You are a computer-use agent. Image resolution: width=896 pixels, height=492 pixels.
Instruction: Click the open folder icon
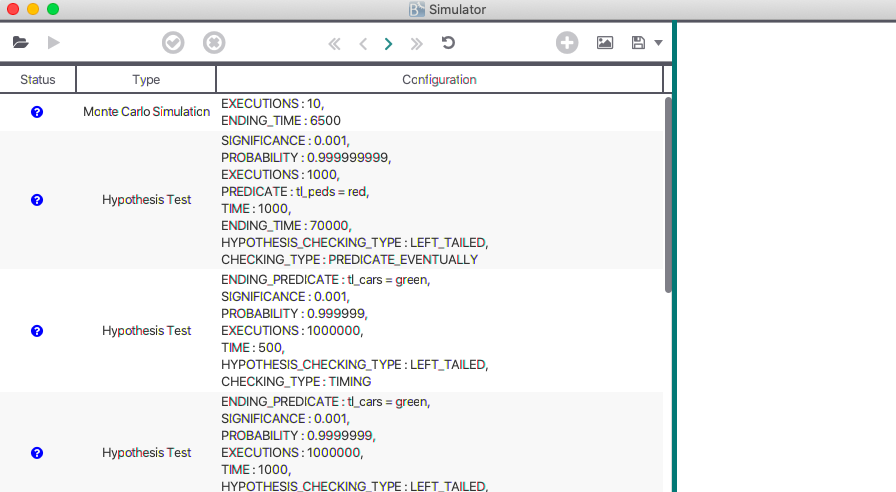[x=21, y=43]
